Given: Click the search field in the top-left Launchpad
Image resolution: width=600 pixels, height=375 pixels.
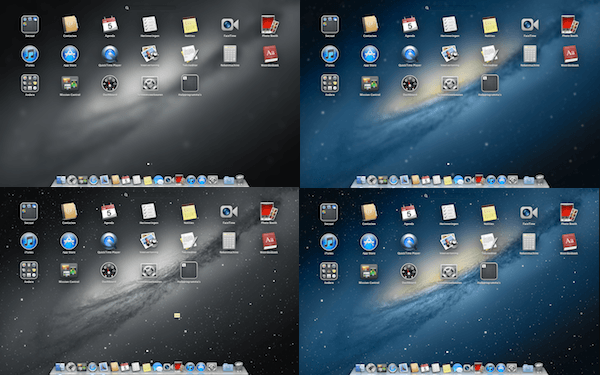Looking at the screenshot, I should point(149,7).
